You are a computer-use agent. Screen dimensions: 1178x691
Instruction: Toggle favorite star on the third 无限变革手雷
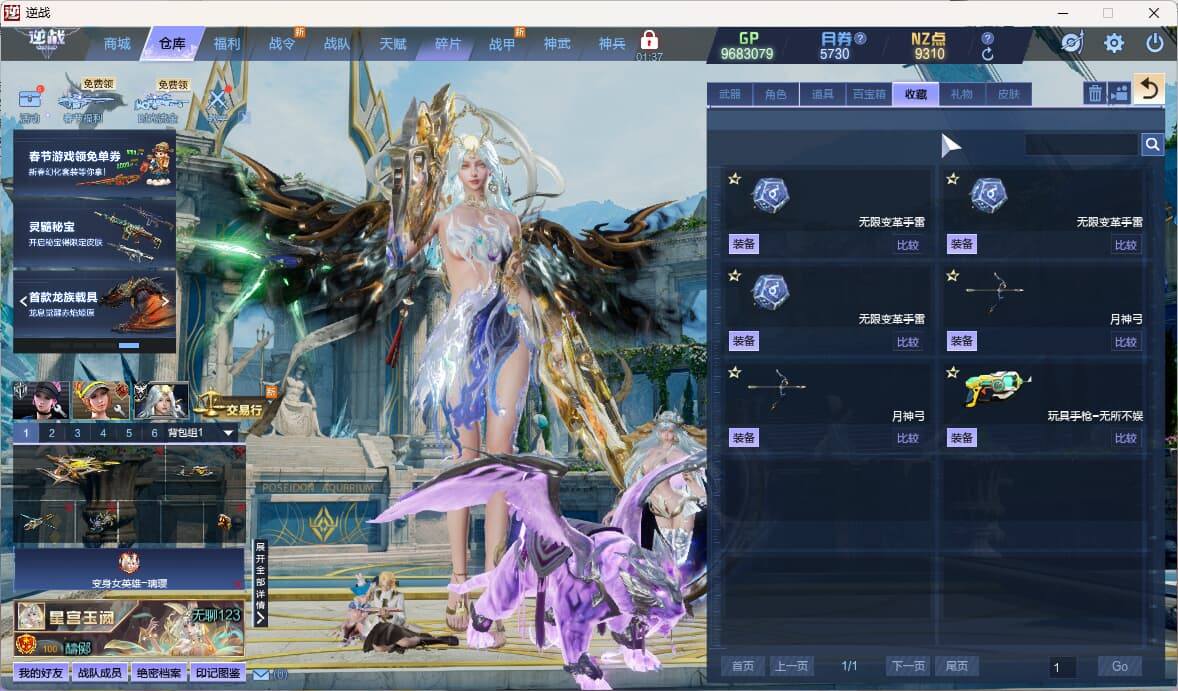[x=735, y=276]
